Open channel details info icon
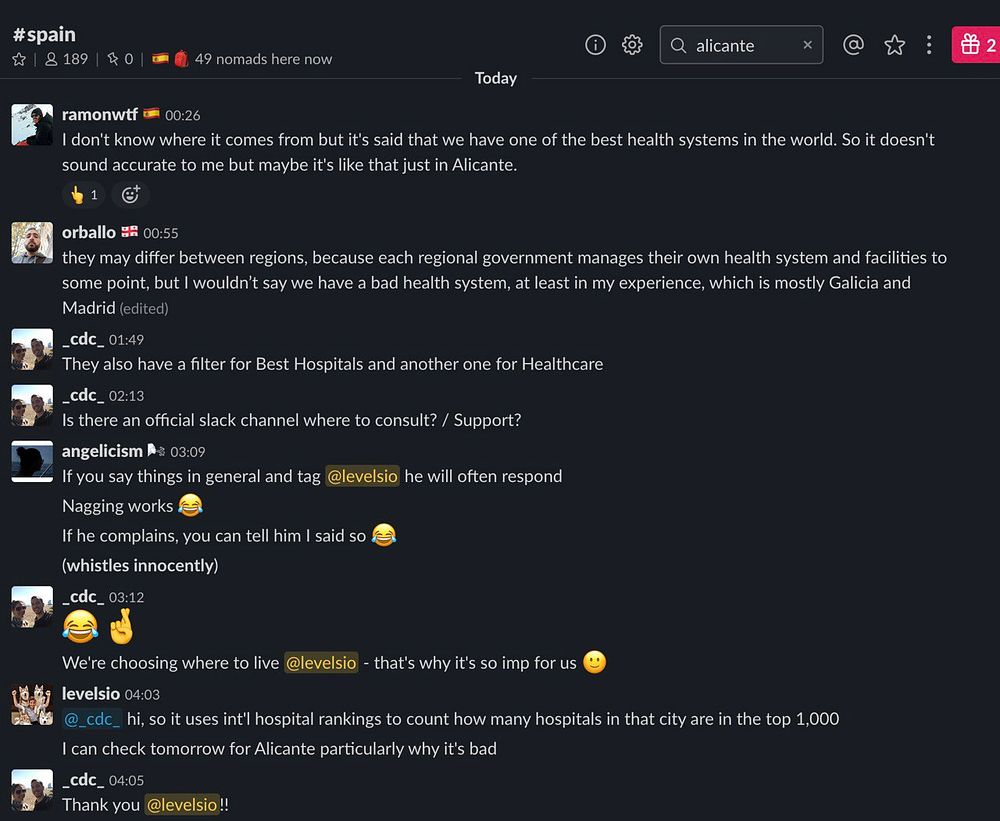The height and width of the screenshot is (821, 1000). [x=595, y=45]
